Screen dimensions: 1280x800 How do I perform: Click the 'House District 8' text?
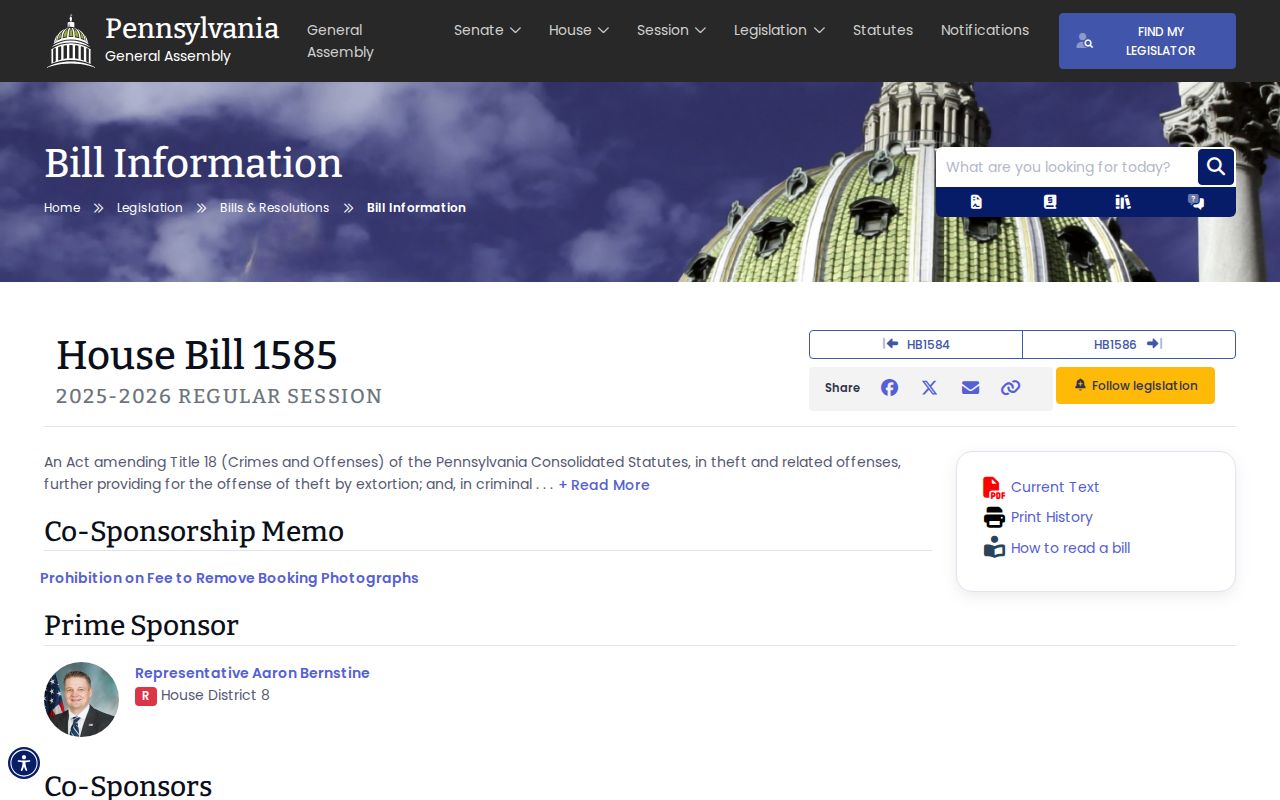click(215, 696)
